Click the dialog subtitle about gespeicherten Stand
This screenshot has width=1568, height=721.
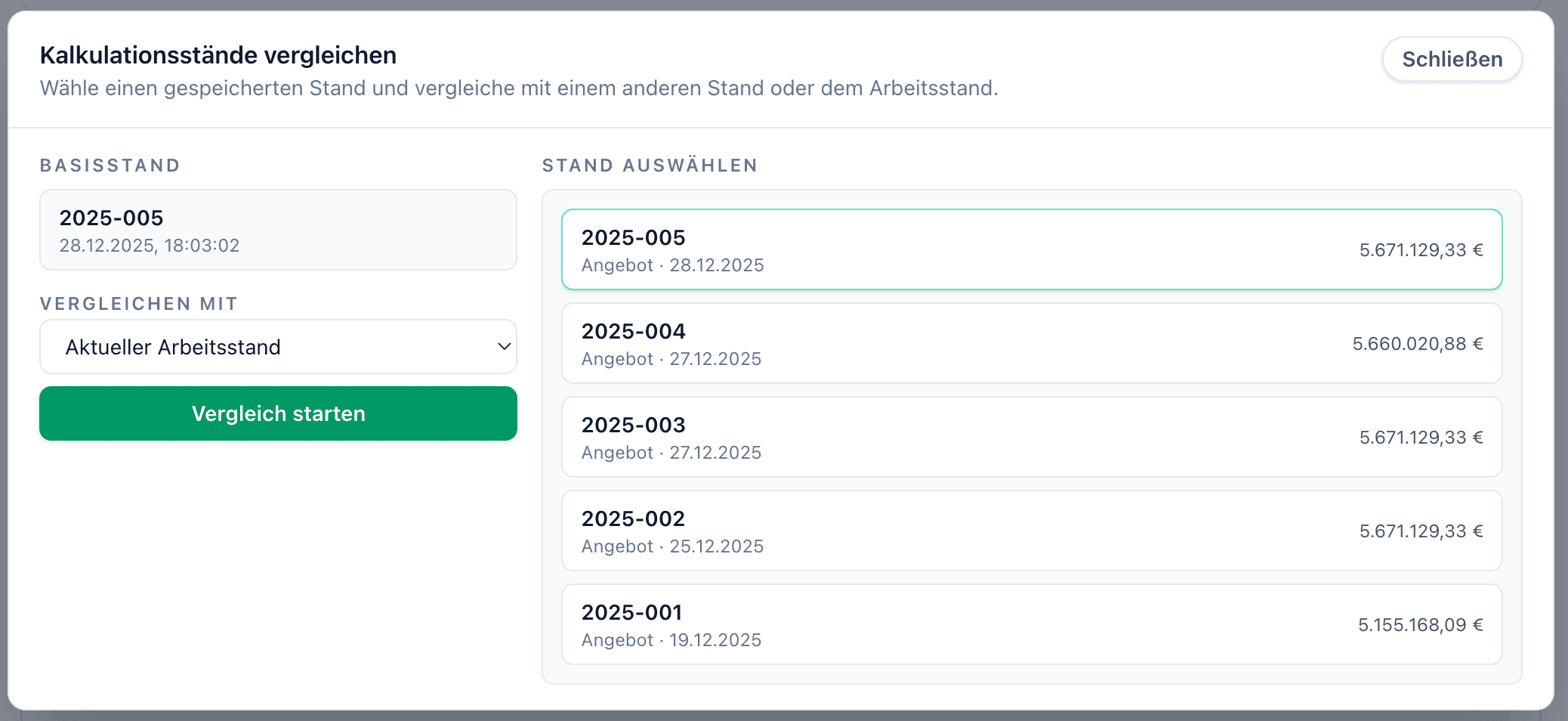[519, 88]
